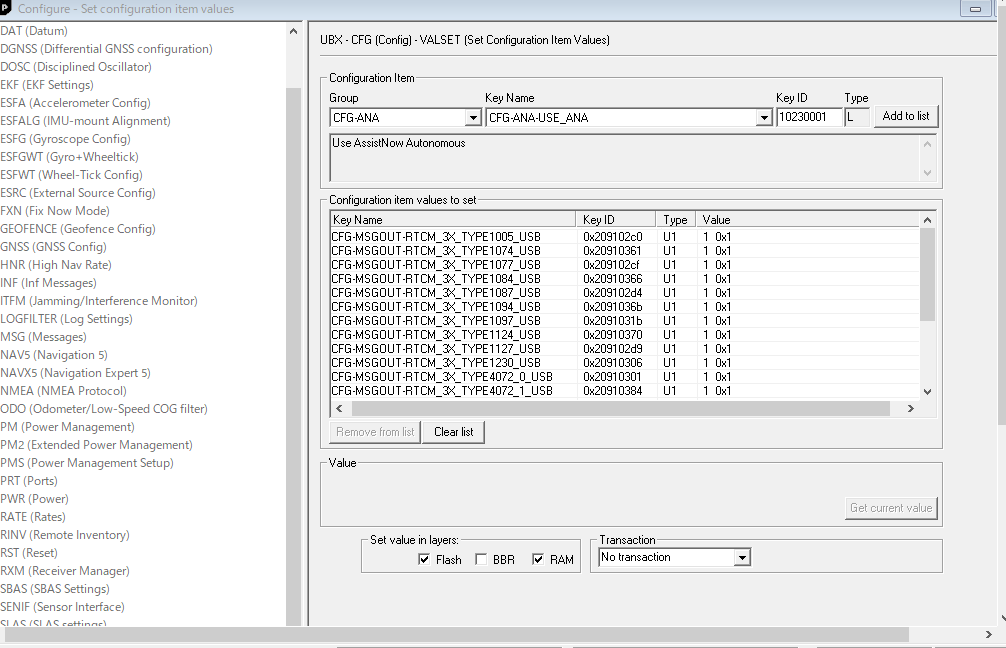Select ITFM (Jamming/Interference Monitor)
Image resolution: width=1006 pixels, height=648 pixels.
pos(99,300)
